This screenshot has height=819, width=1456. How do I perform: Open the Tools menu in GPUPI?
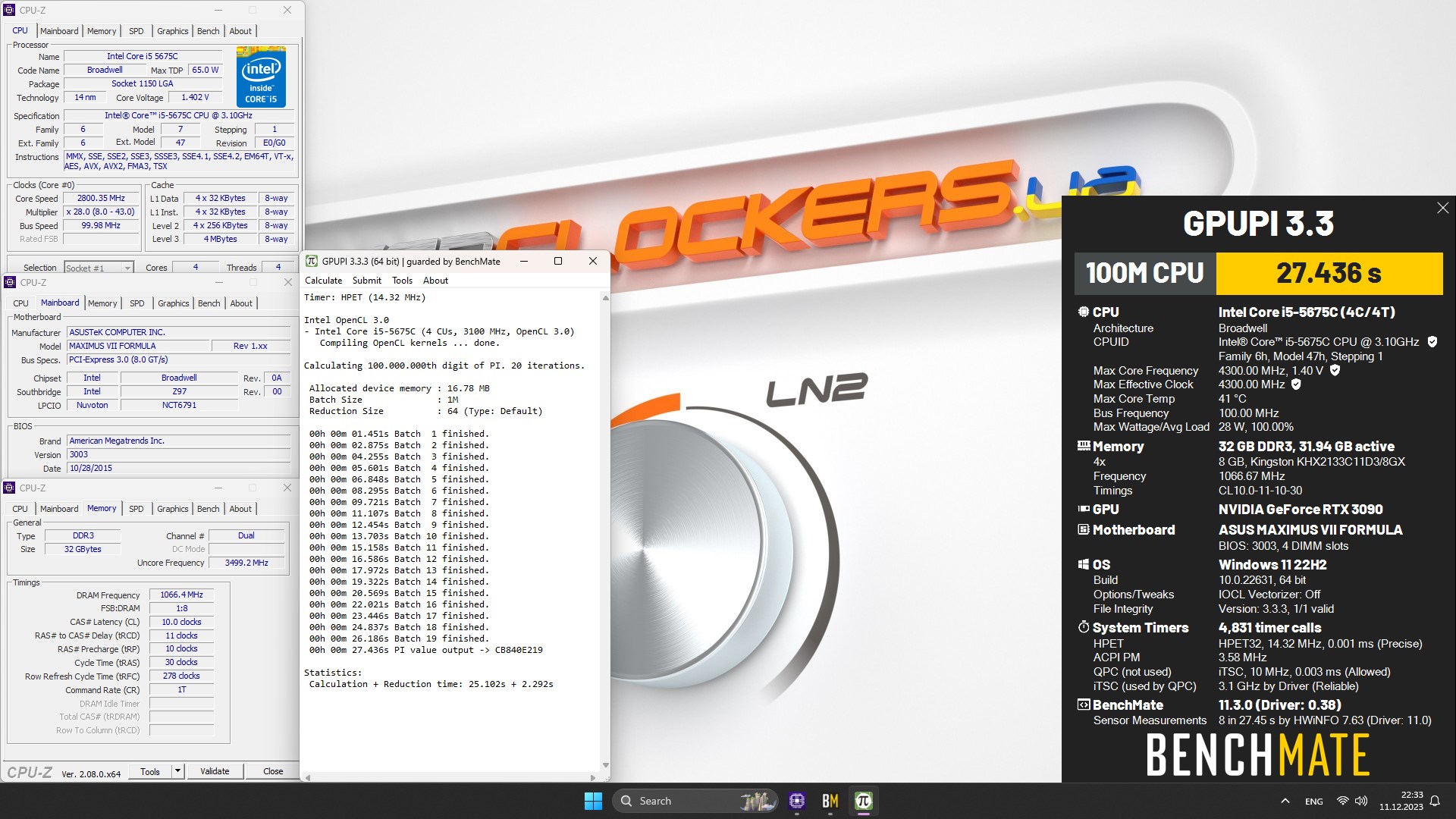point(402,281)
